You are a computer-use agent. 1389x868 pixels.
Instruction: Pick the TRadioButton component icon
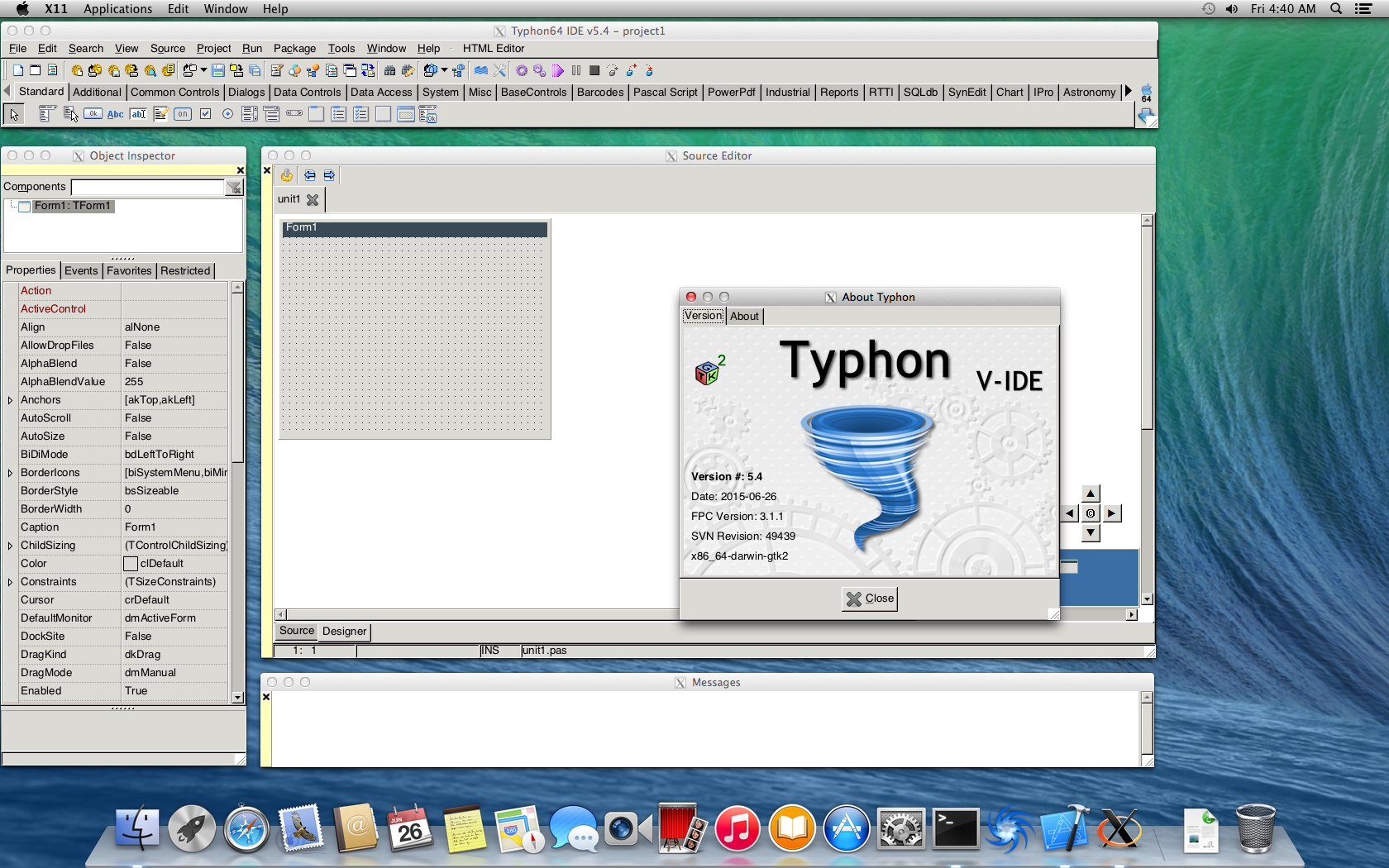[227, 114]
